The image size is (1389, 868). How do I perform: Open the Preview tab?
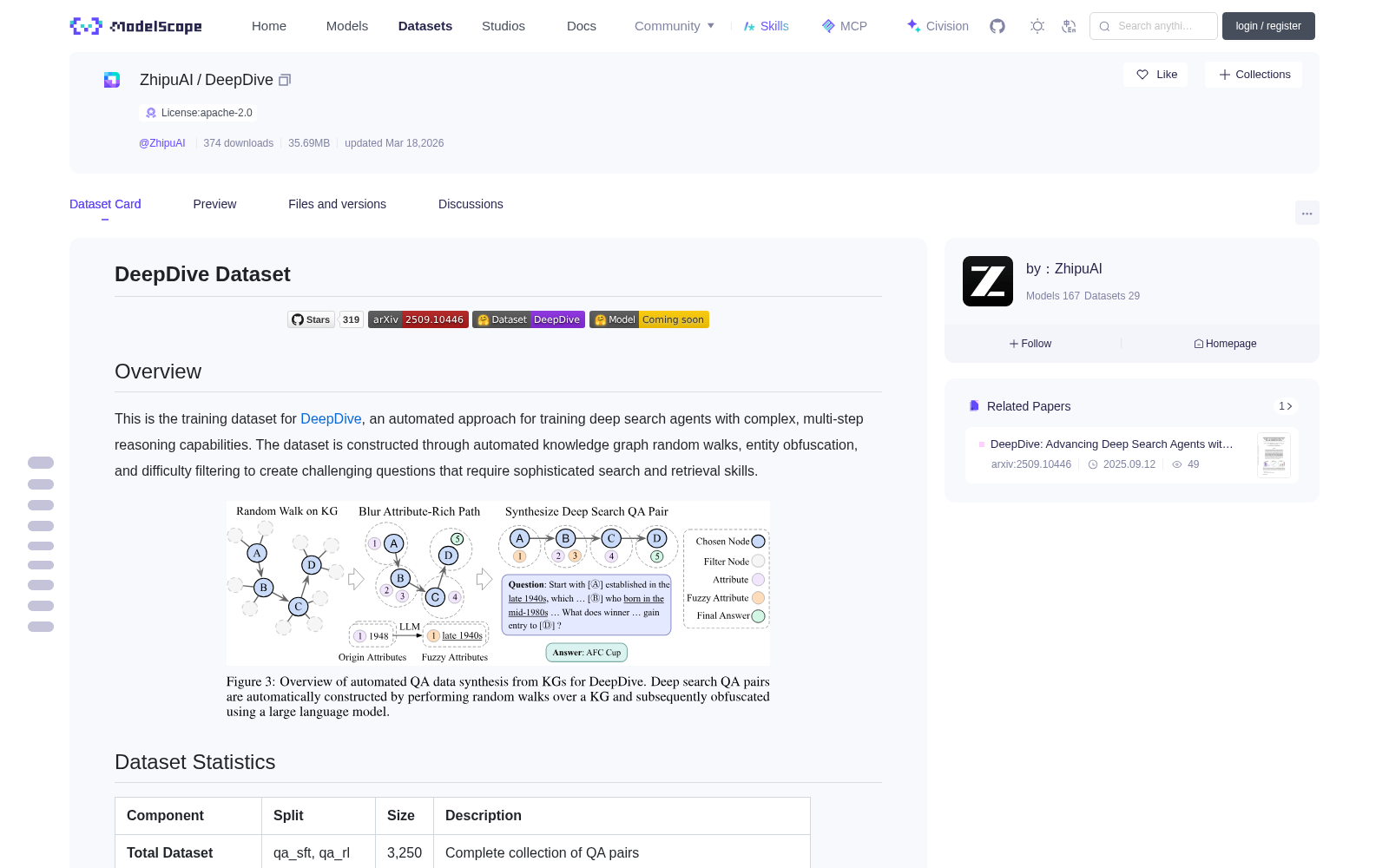(214, 204)
